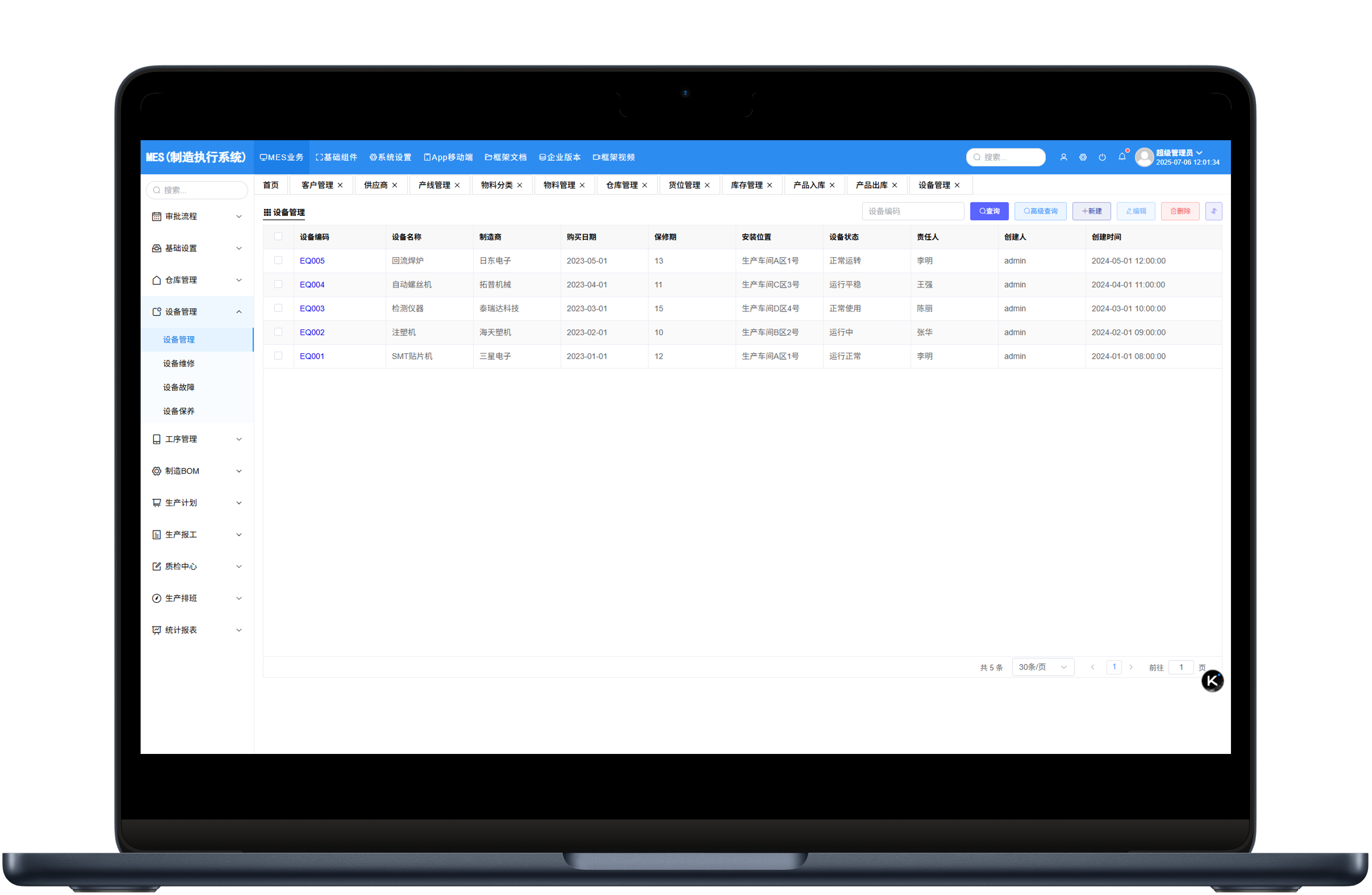The width and height of the screenshot is (1372, 895).
Task: Open the 30条/页 page size dropdown
Action: click(x=1043, y=667)
